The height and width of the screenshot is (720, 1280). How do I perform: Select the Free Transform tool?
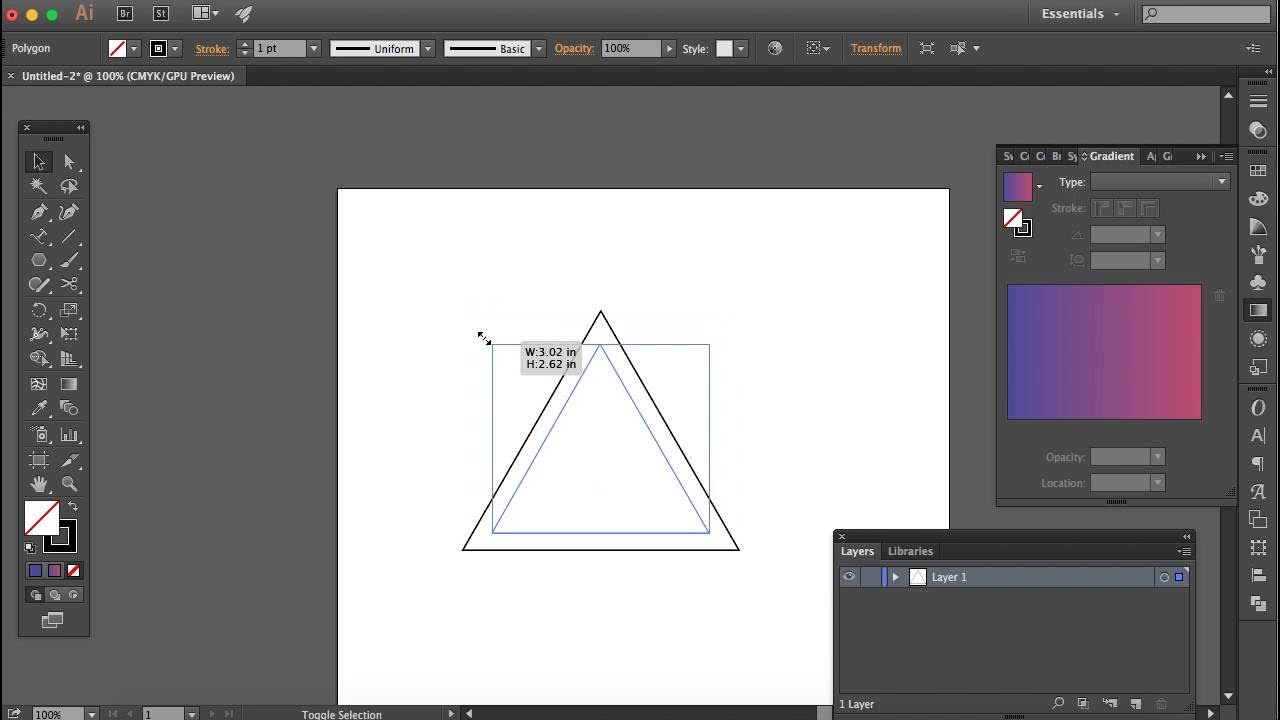coord(69,334)
